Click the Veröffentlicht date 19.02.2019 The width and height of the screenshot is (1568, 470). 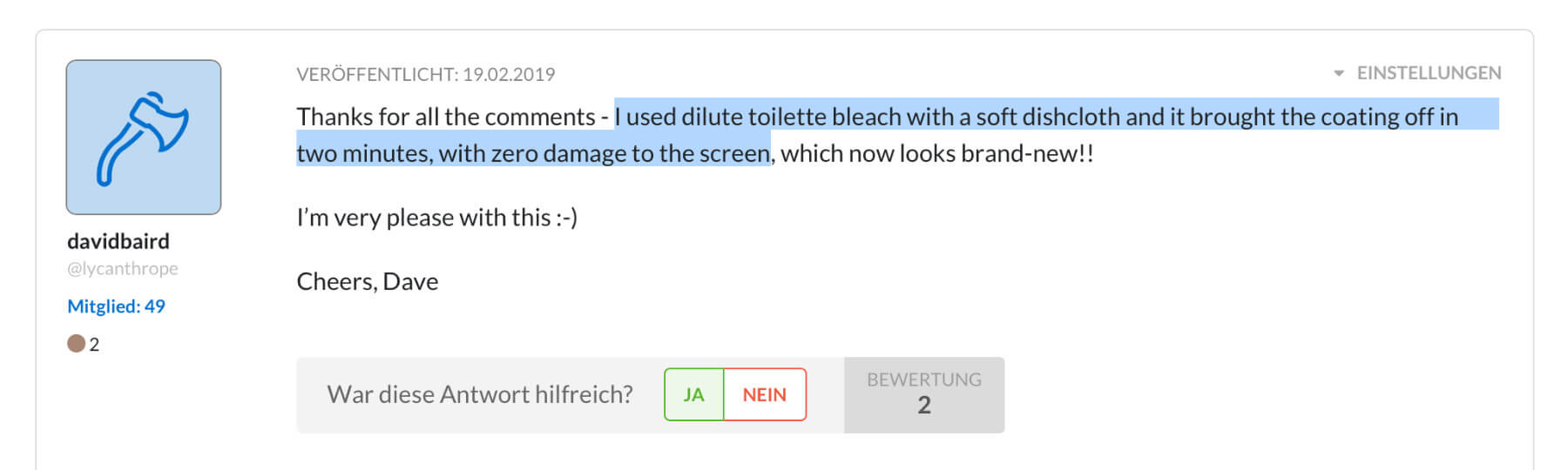pos(509,75)
